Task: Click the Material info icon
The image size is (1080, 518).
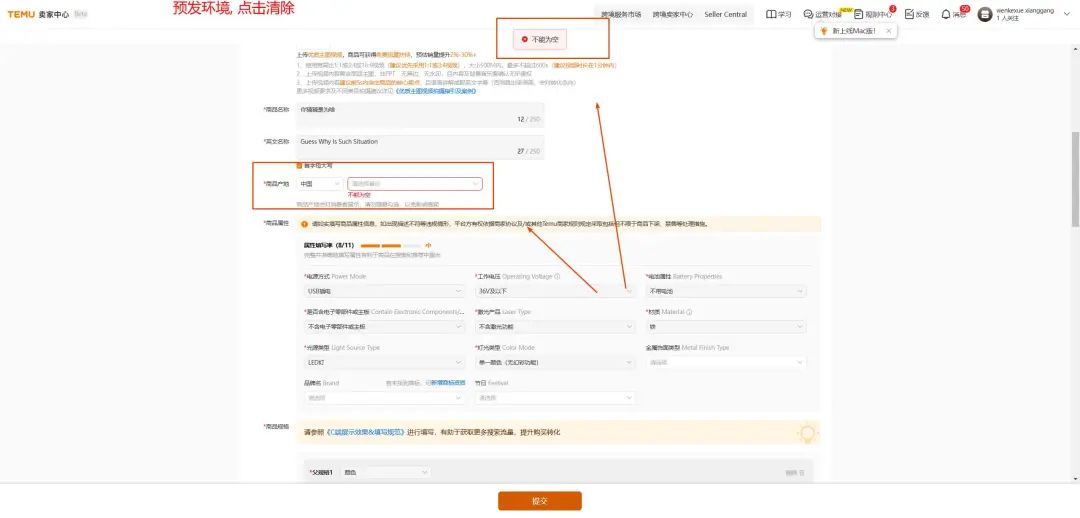Action: tap(689, 312)
